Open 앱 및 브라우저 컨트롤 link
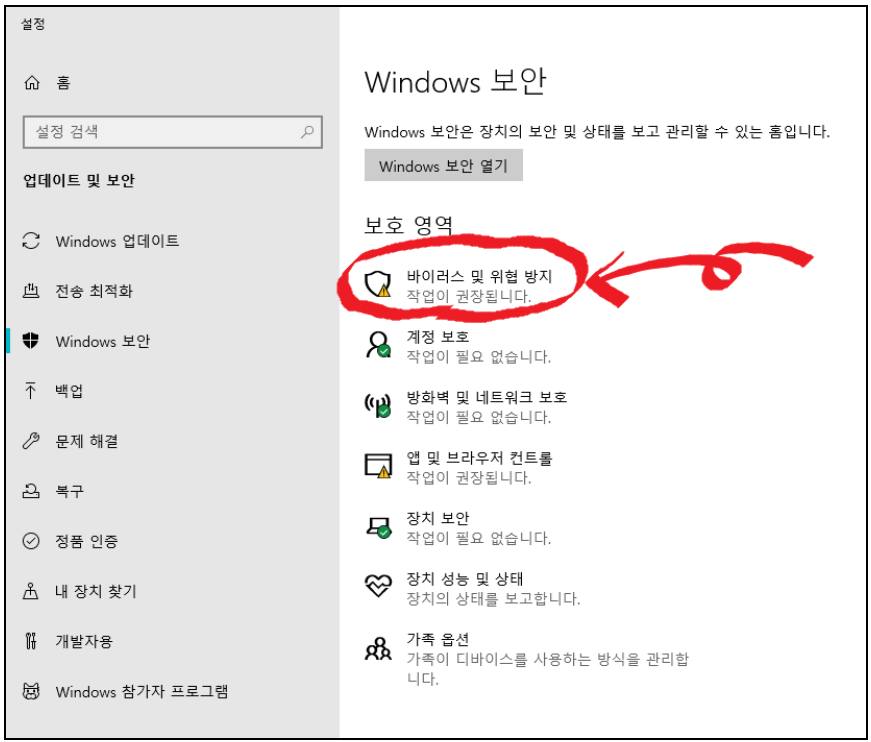Screen dimensions: 871x742 click(x=479, y=458)
